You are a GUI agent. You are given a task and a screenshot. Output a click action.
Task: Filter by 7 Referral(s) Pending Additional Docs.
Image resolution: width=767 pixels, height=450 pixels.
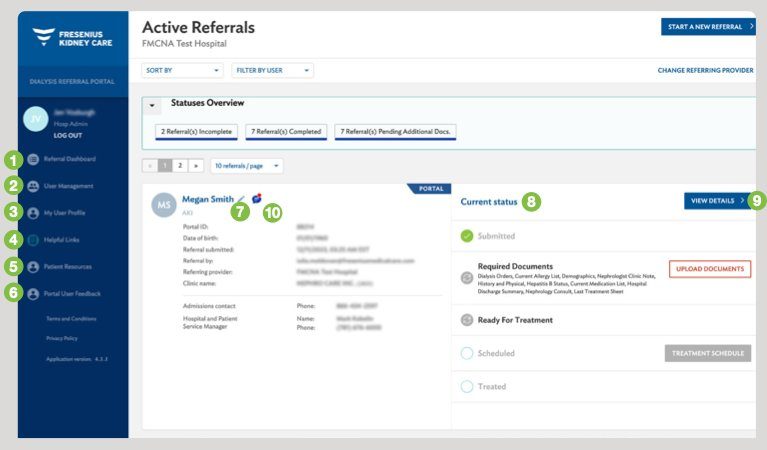point(395,132)
